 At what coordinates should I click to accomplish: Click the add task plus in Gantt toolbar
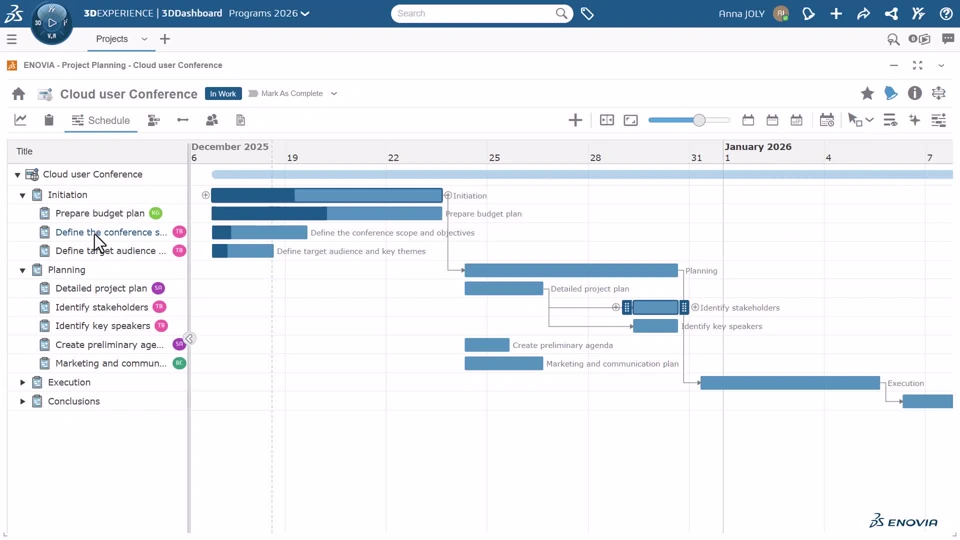click(575, 120)
